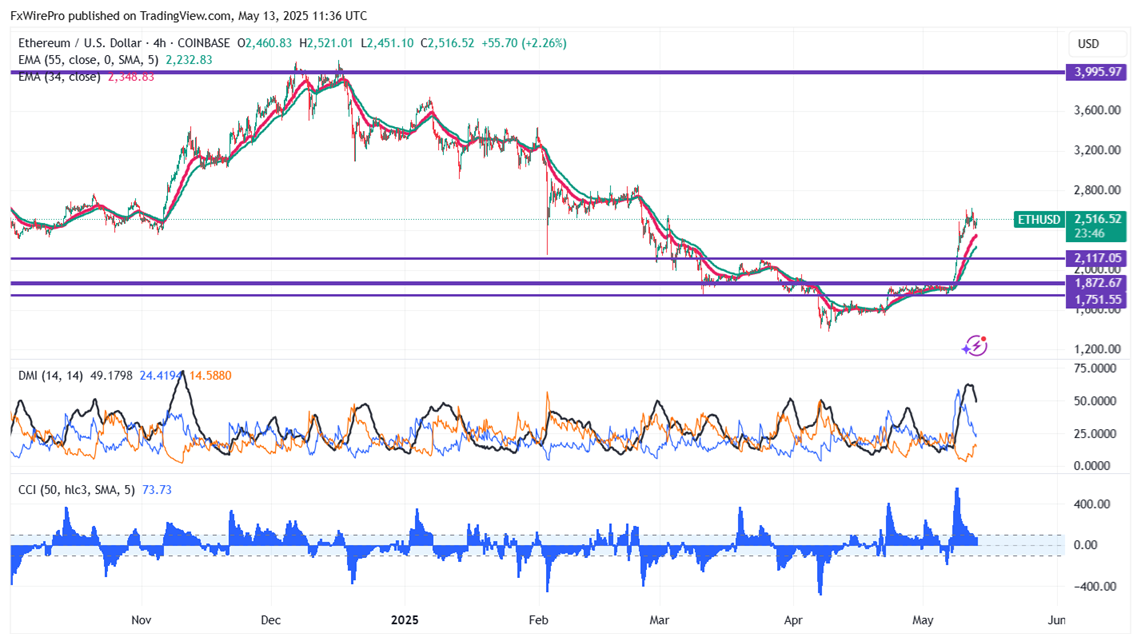1133x634 pixels.
Task: Click the close price C2,516.52
Action: 448,43
